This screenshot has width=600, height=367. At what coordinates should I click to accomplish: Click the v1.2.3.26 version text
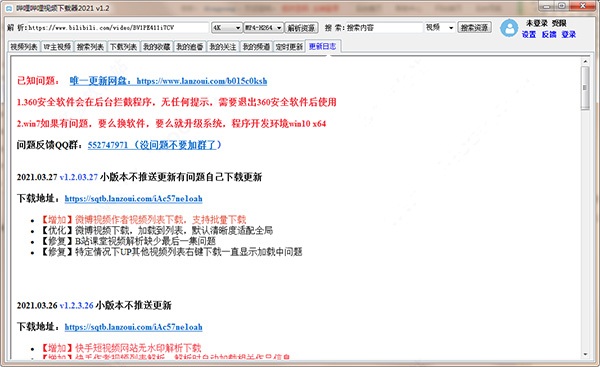77,305
